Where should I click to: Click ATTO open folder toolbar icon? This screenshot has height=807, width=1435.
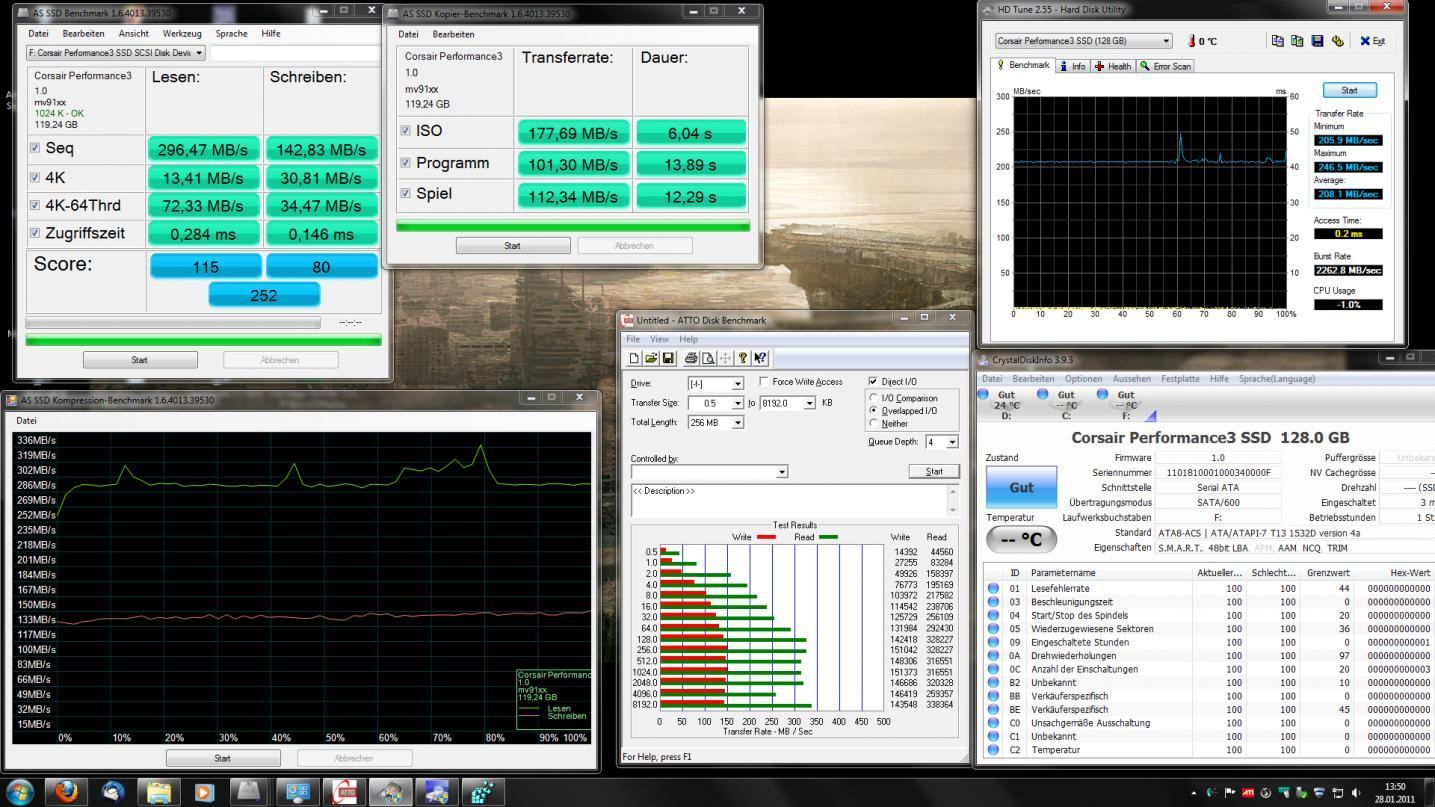(x=651, y=358)
